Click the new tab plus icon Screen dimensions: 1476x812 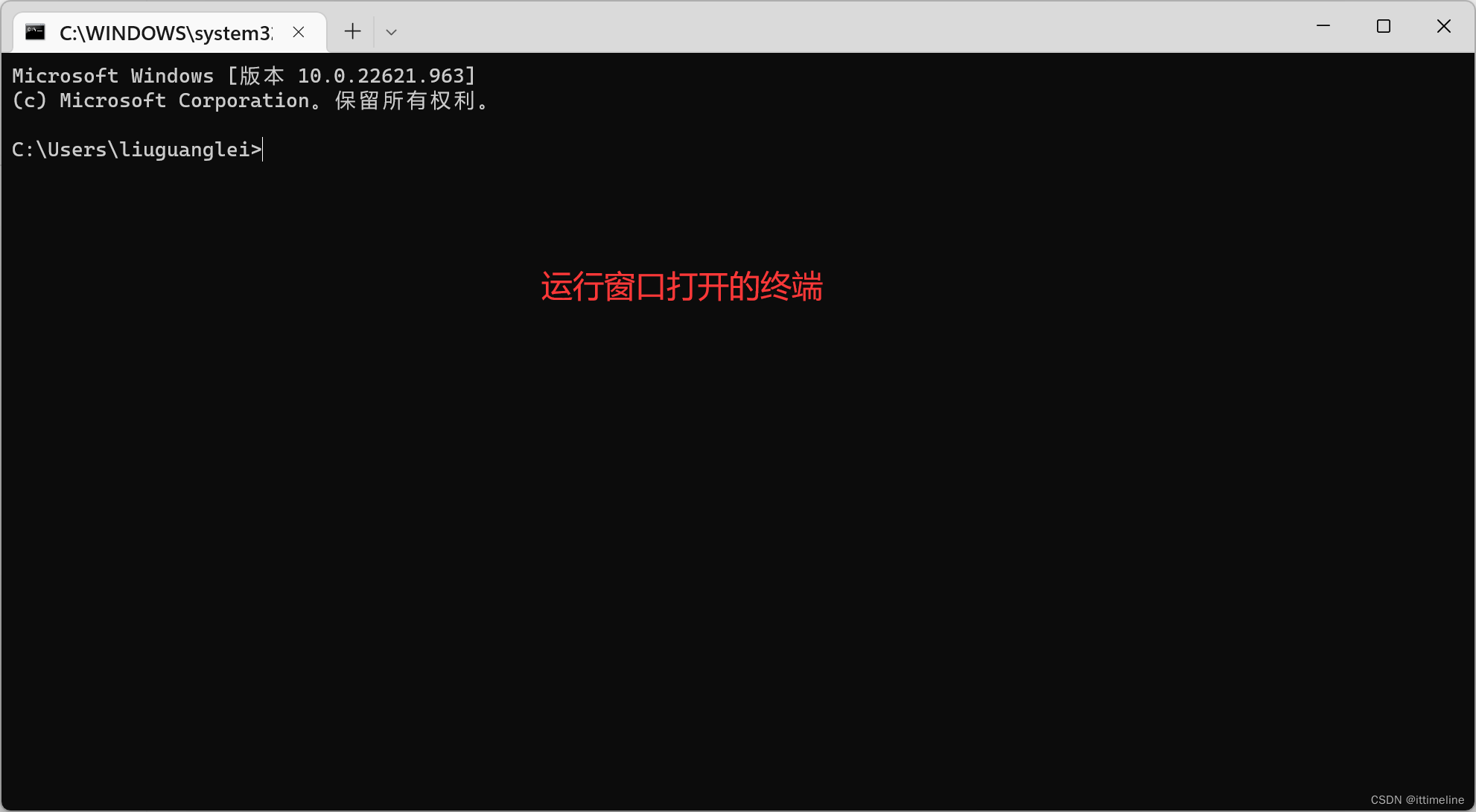(x=352, y=31)
